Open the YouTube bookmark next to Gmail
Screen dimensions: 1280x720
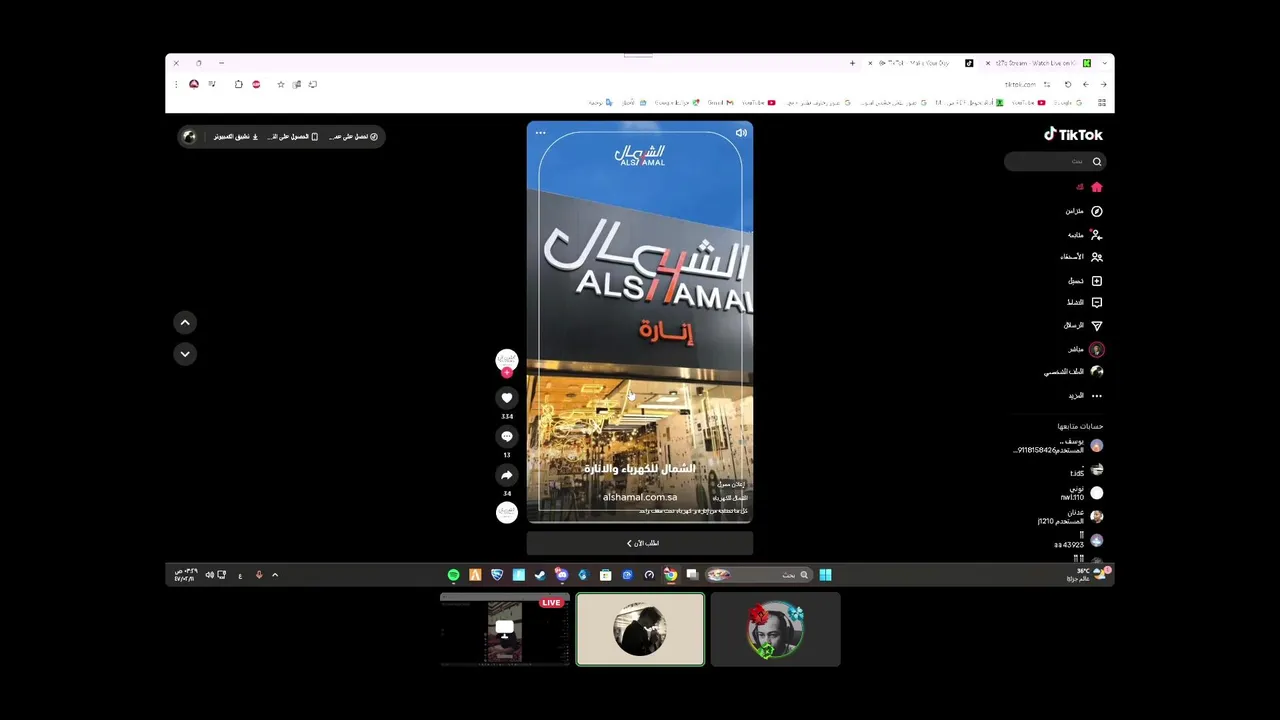[x=758, y=102]
